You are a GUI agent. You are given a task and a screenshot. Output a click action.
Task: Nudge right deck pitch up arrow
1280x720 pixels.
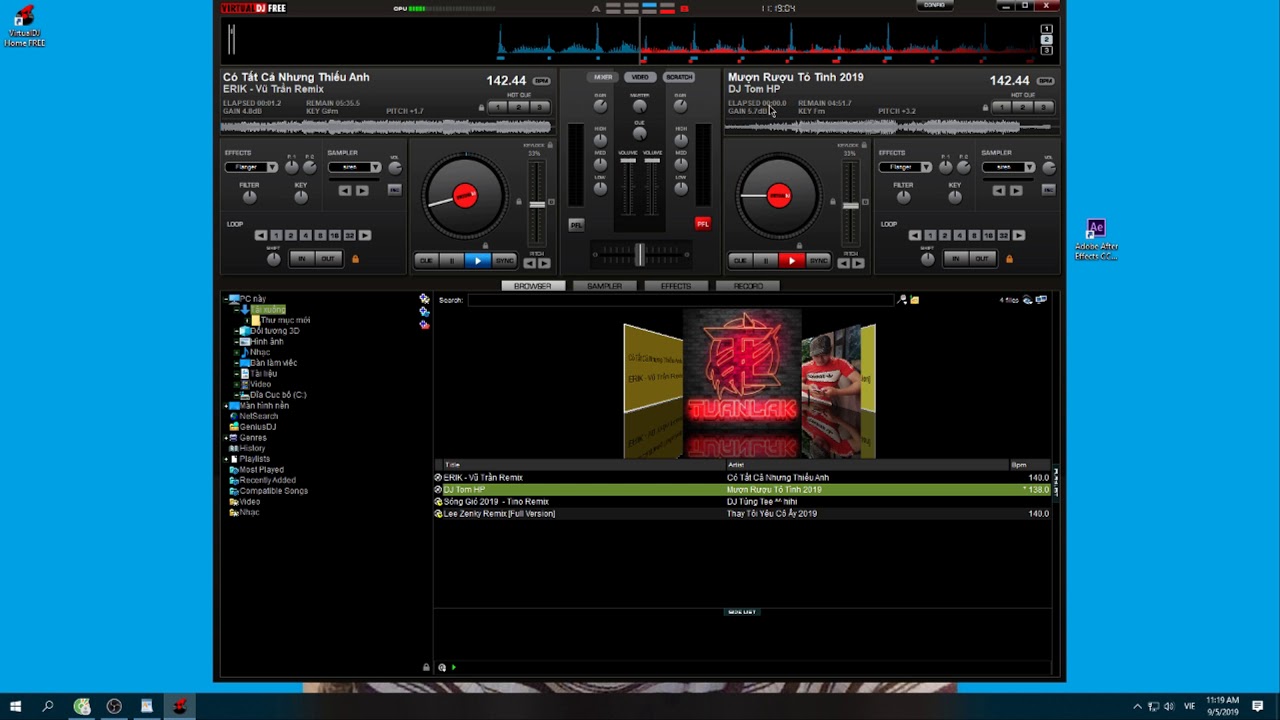pyautogui.click(x=857, y=263)
